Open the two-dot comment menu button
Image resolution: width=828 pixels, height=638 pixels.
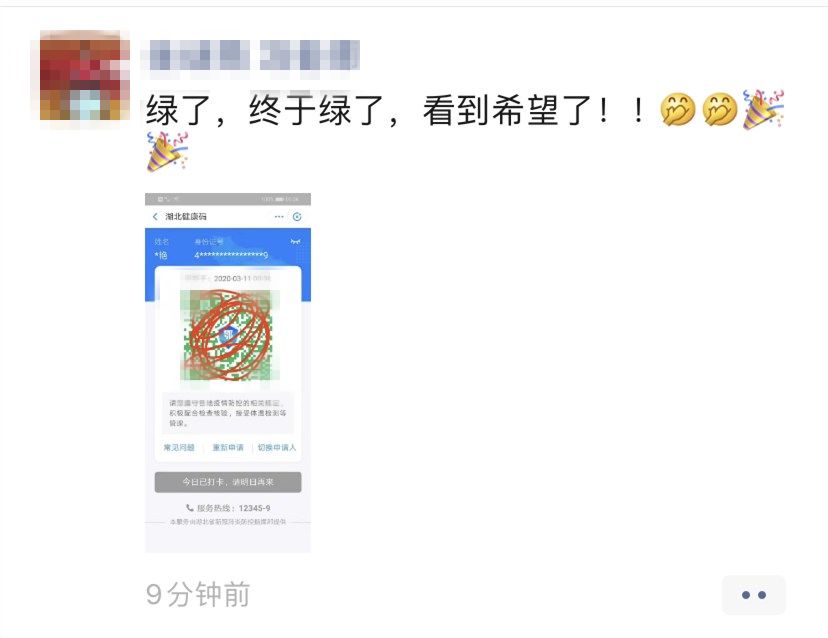754,595
